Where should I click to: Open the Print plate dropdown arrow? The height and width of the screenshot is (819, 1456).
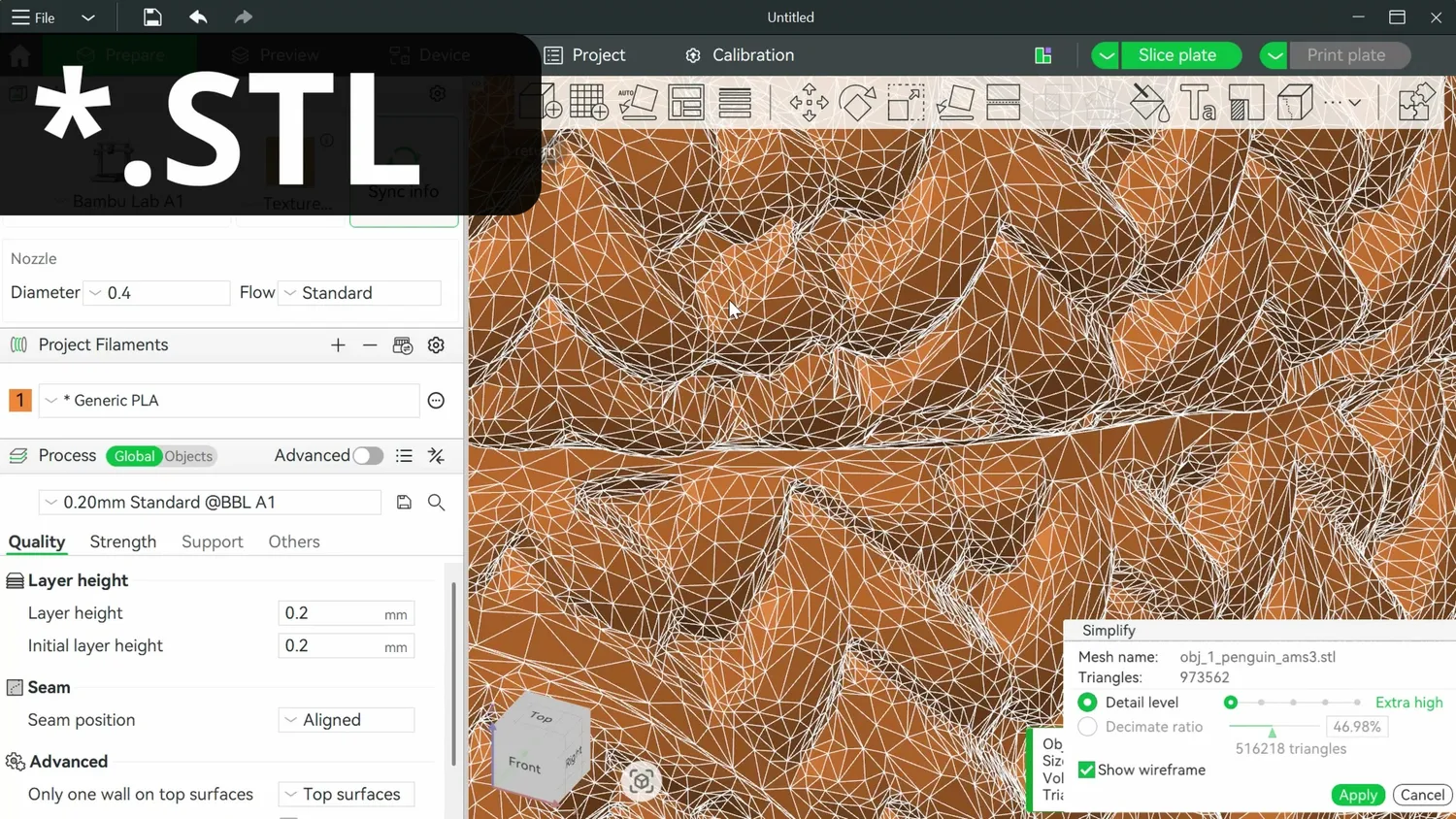click(1274, 55)
